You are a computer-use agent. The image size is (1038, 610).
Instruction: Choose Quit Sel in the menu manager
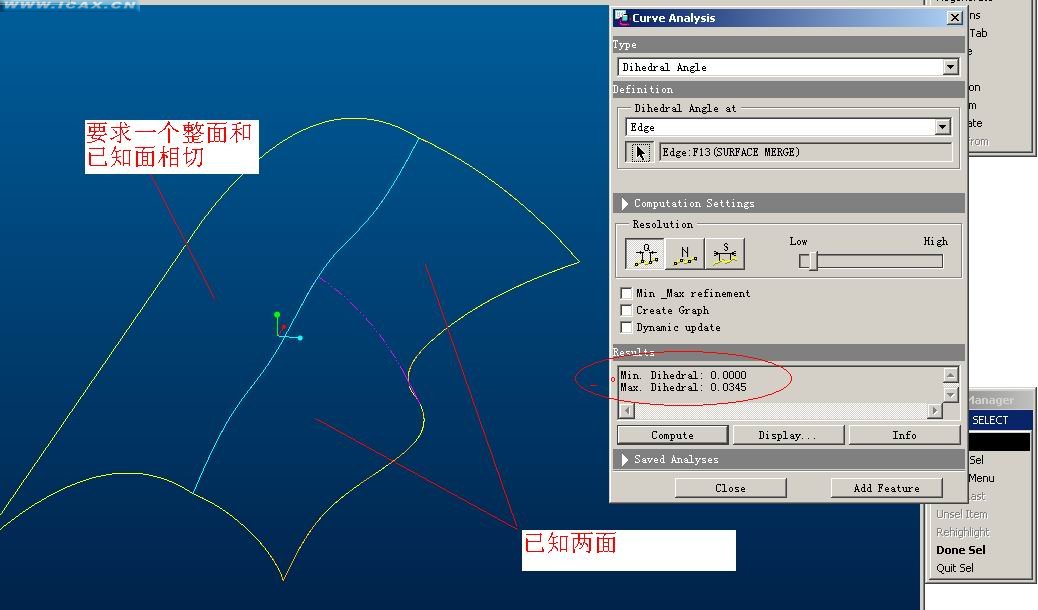pos(955,568)
